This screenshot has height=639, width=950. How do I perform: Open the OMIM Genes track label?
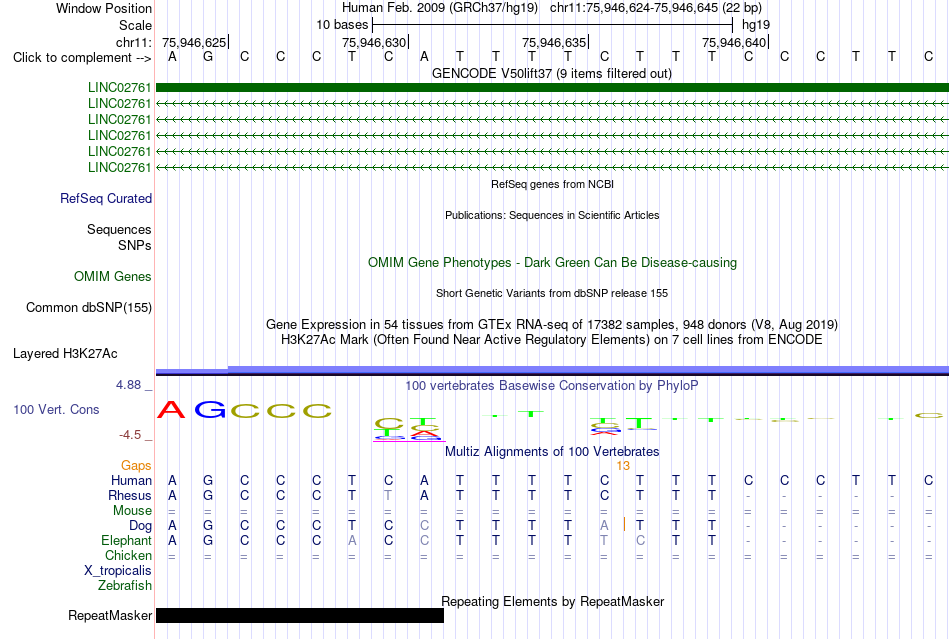coord(113,277)
